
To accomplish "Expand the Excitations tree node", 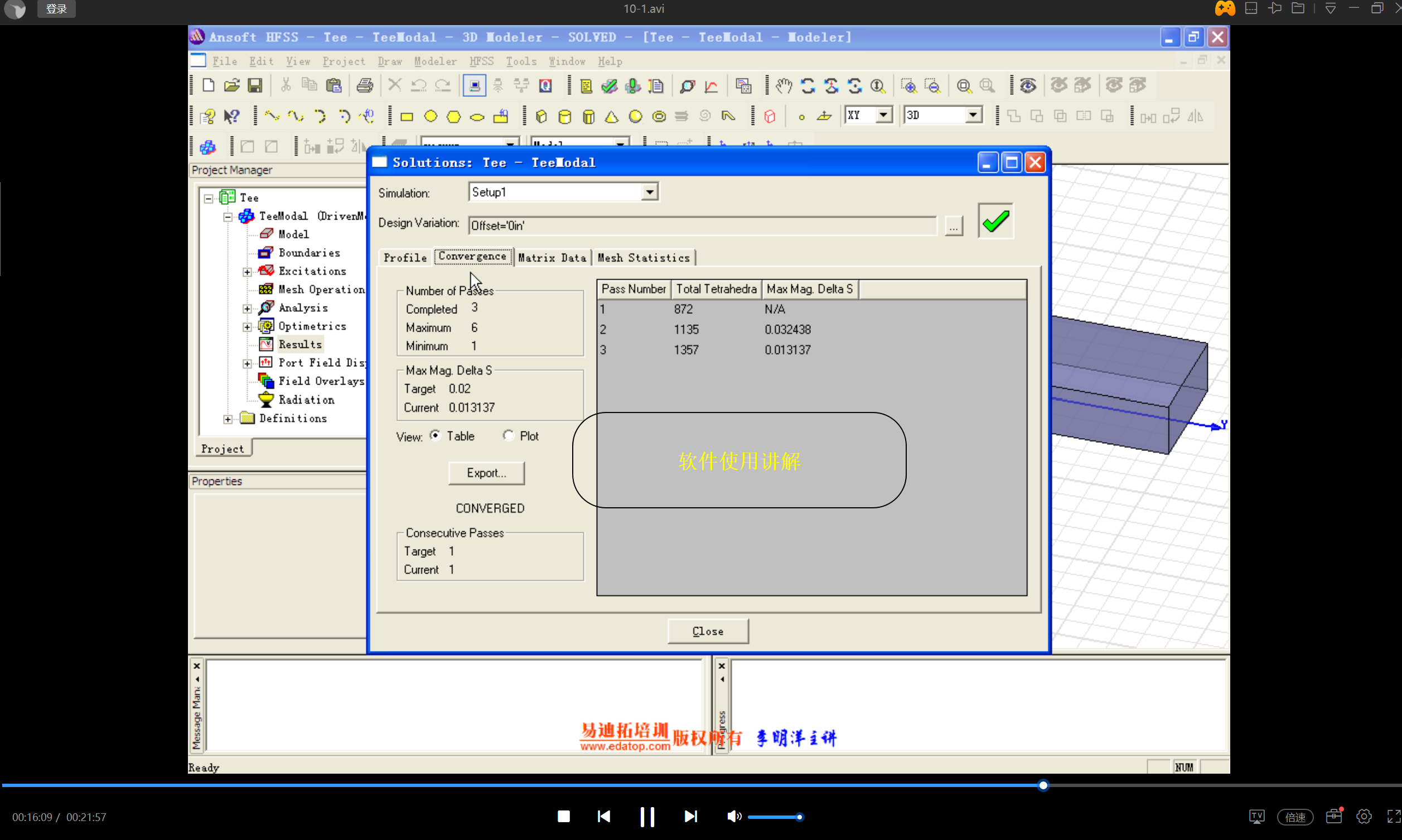I will click(x=247, y=271).
